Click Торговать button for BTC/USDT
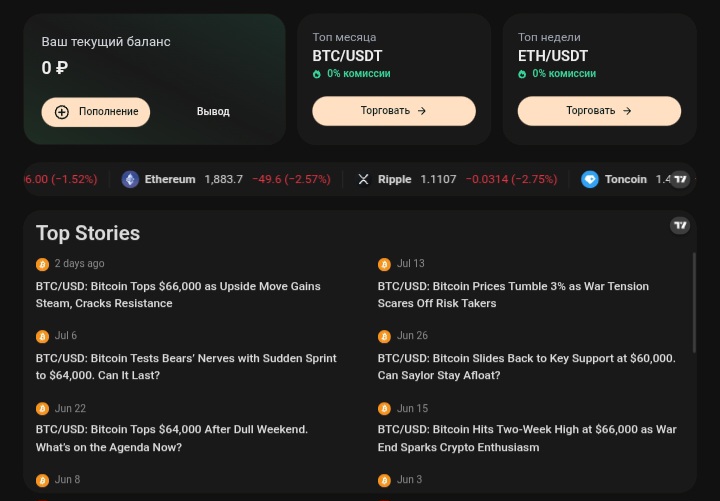Viewport: 720px width, 501px height. (x=394, y=111)
